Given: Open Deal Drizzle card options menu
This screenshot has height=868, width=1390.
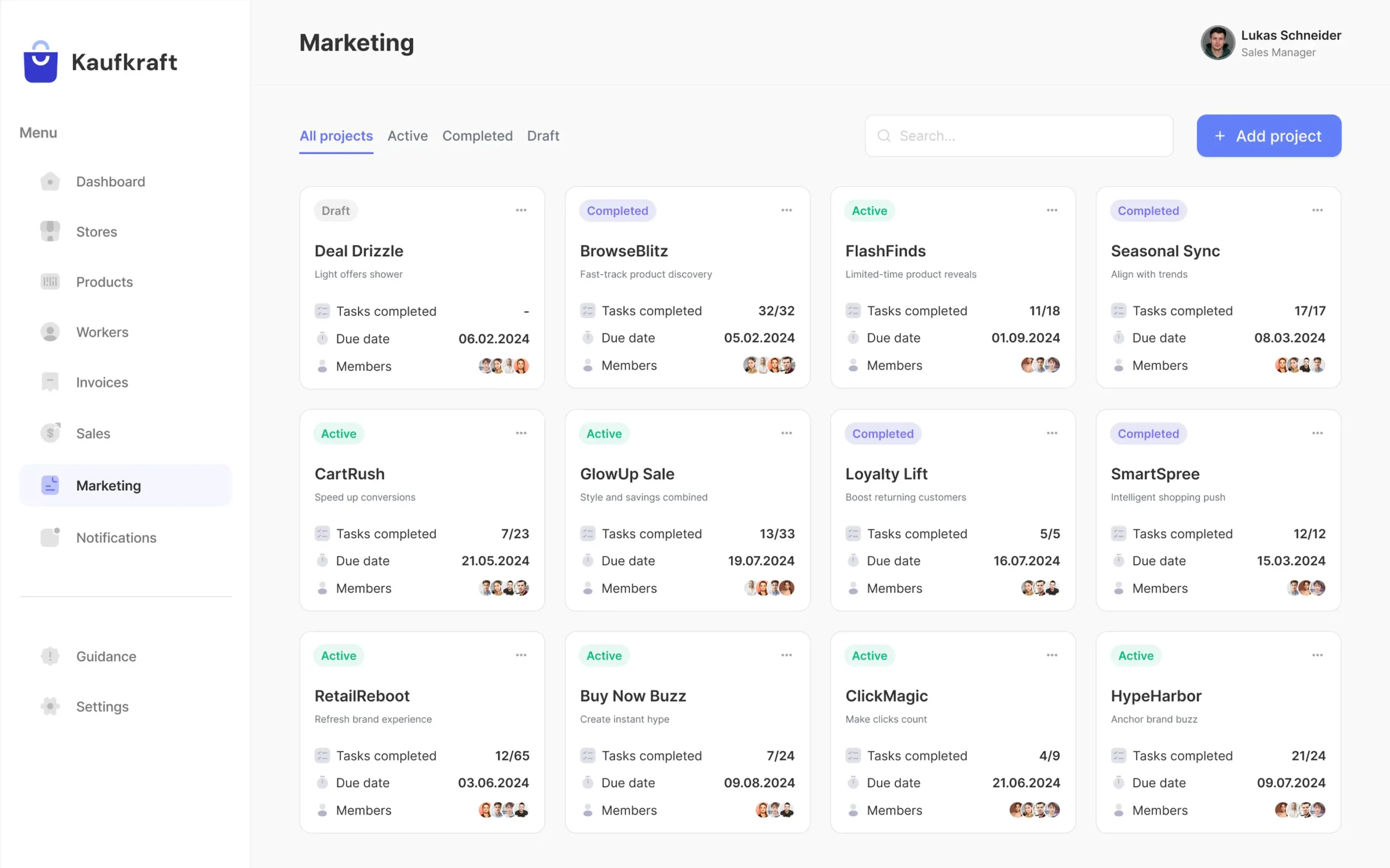Looking at the screenshot, I should 521,210.
